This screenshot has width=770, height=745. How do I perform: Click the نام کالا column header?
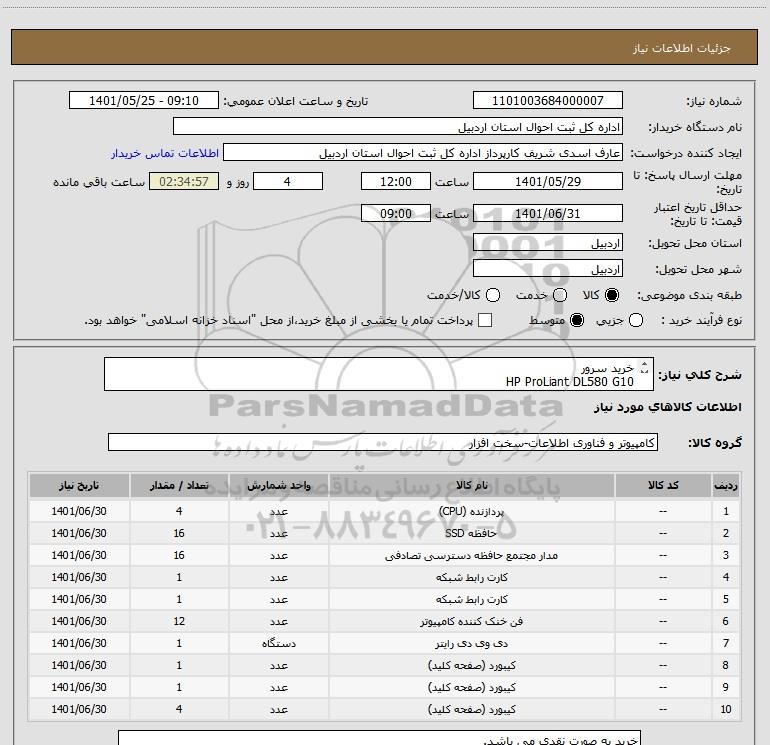coord(471,485)
